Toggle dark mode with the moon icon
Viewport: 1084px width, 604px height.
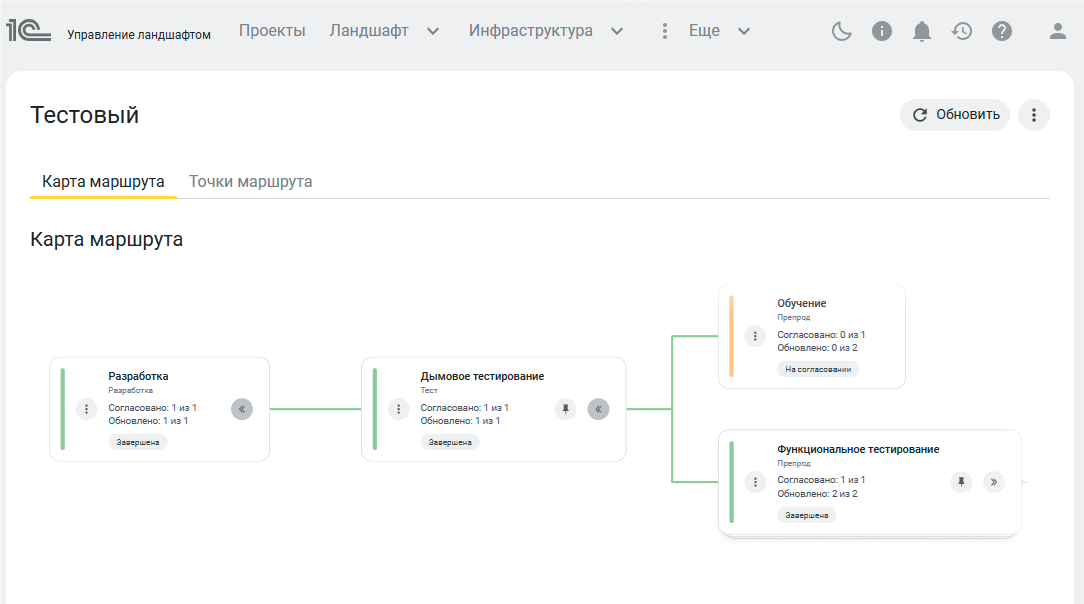[841, 31]
